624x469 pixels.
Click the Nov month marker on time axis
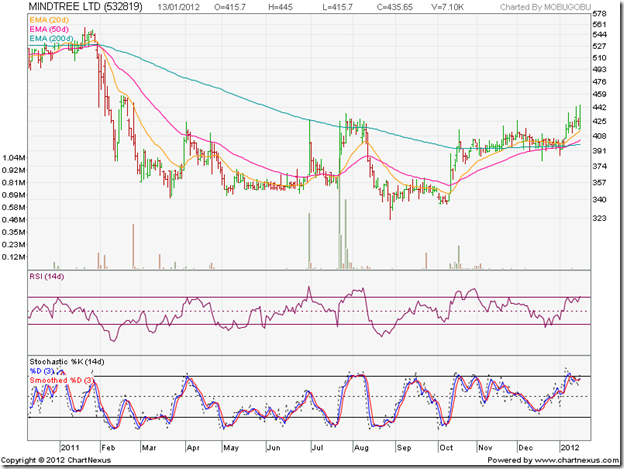point(485,448)
